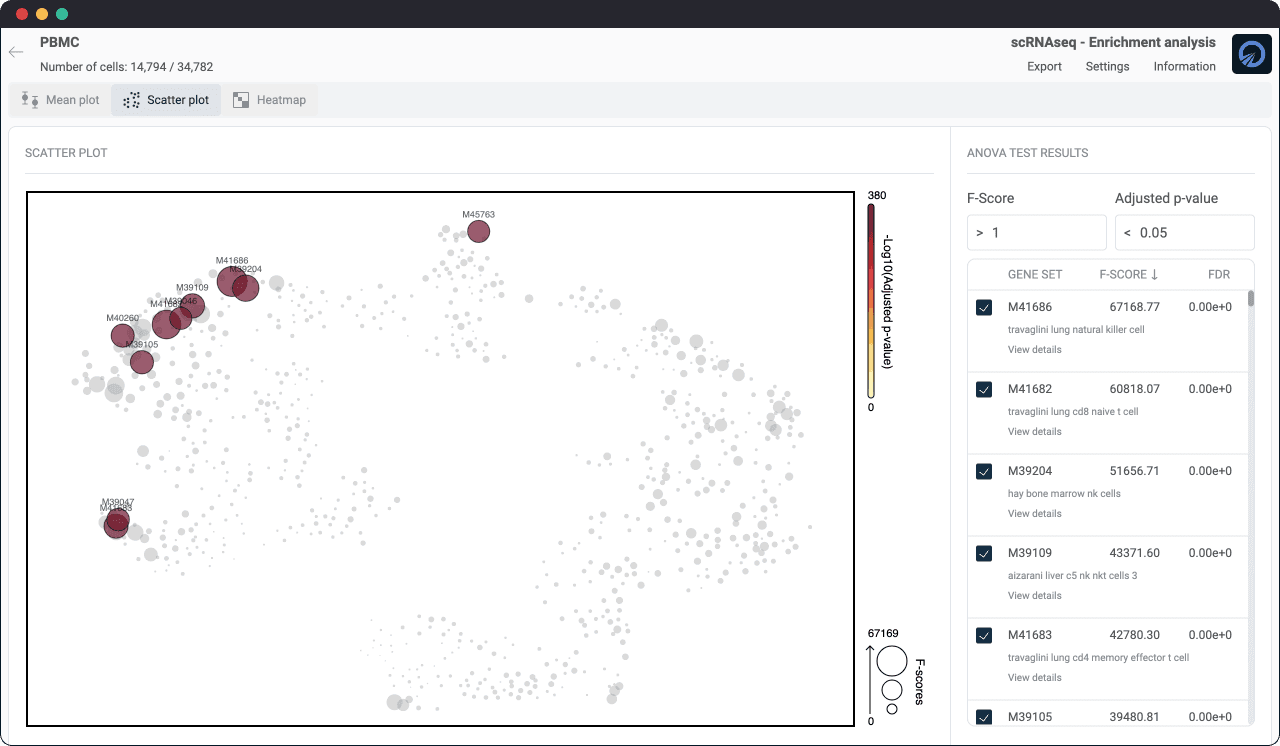
Task: Click the M45763 bubble in scatter plot
Action: pos(479,232)
